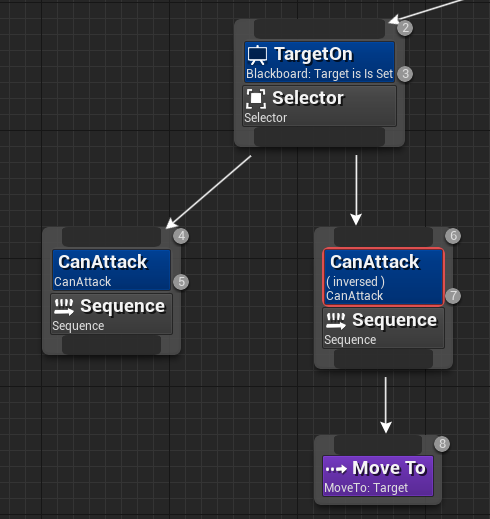Viewport: 490px width, 519px height.
Task: Click the Selector node's bottom output pin
Action: (319, 137)
